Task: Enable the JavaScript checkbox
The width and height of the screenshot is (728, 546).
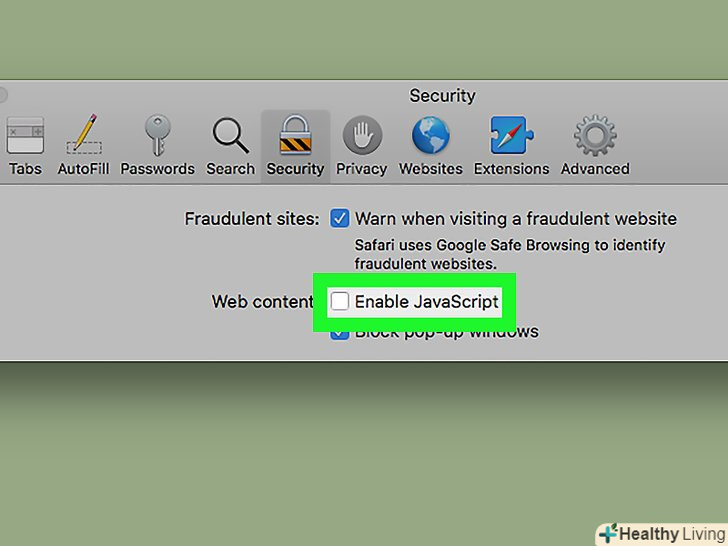Action: 339,301
